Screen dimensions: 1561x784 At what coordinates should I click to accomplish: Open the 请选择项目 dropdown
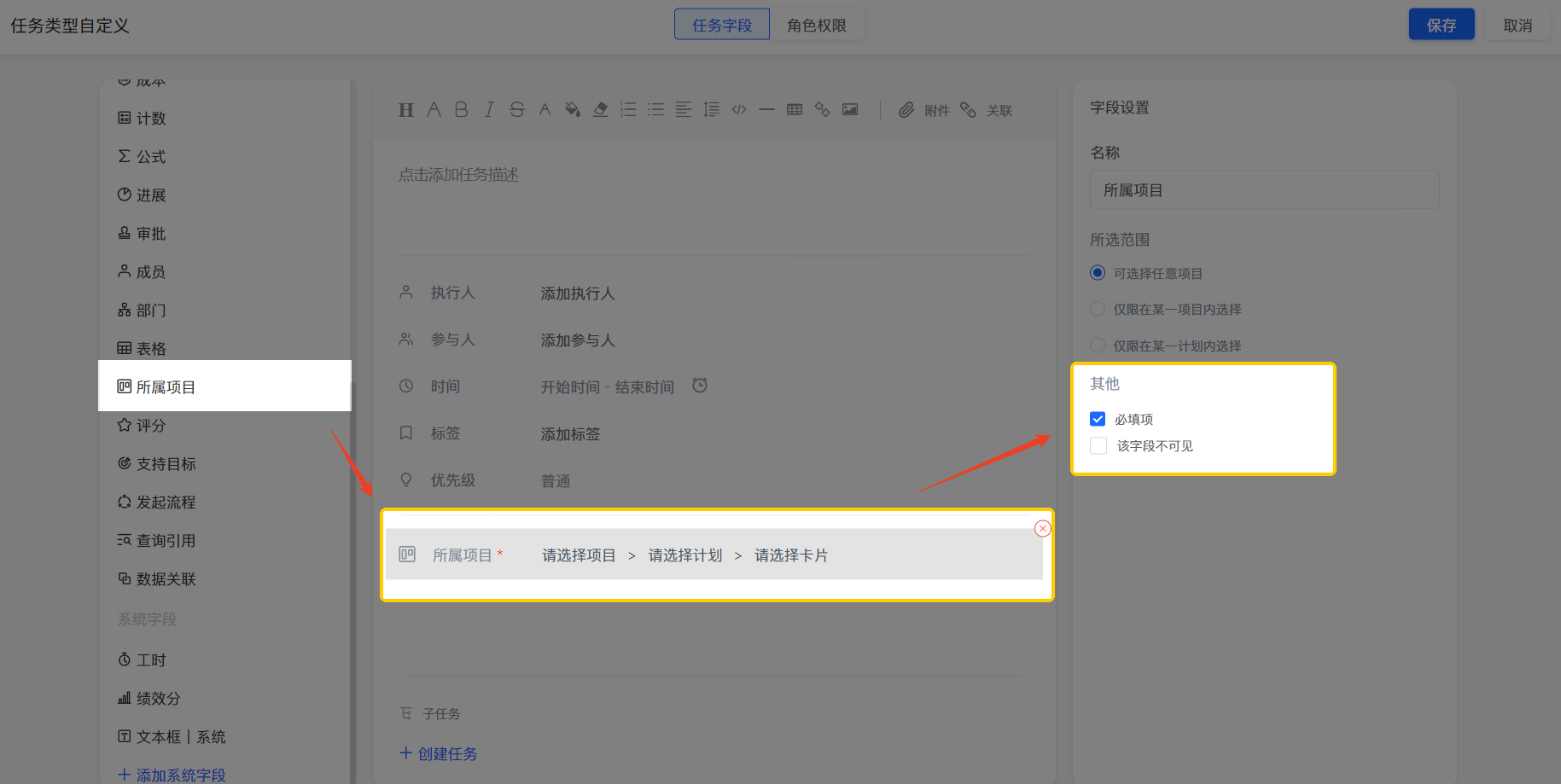(579, 555)
